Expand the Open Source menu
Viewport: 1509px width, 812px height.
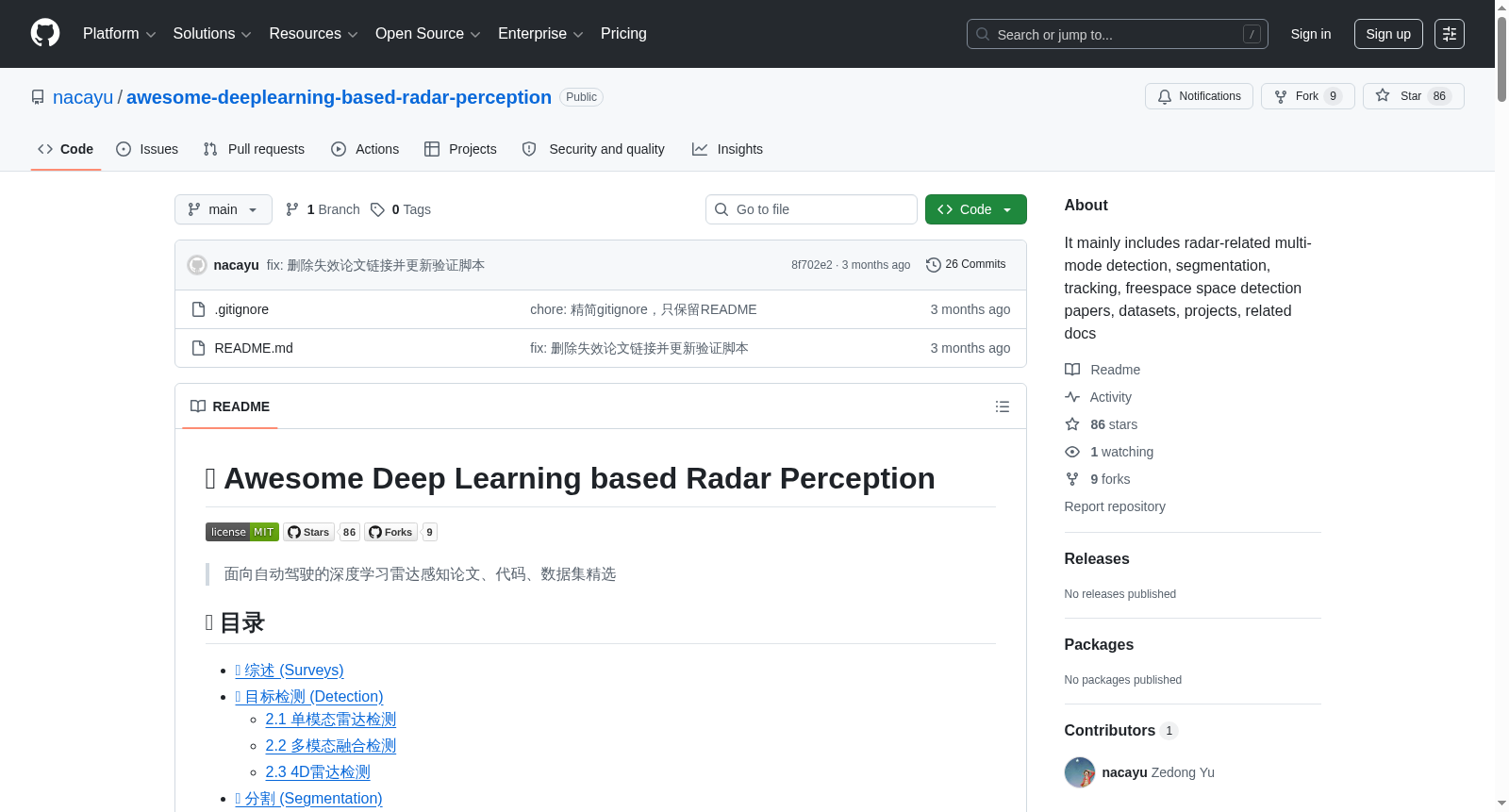(428, 34)
